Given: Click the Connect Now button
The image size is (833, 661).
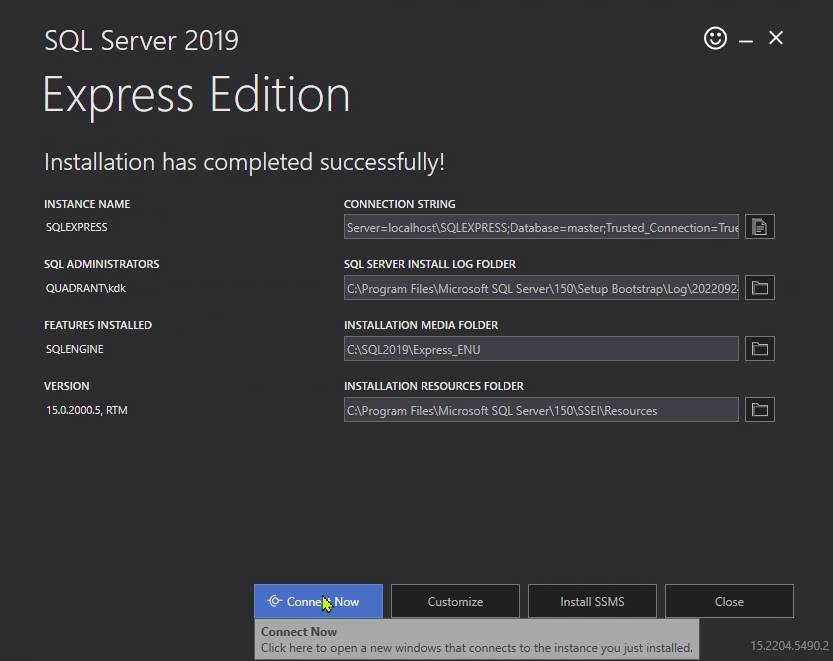Looking at the screenshot, I should point(318,601).
